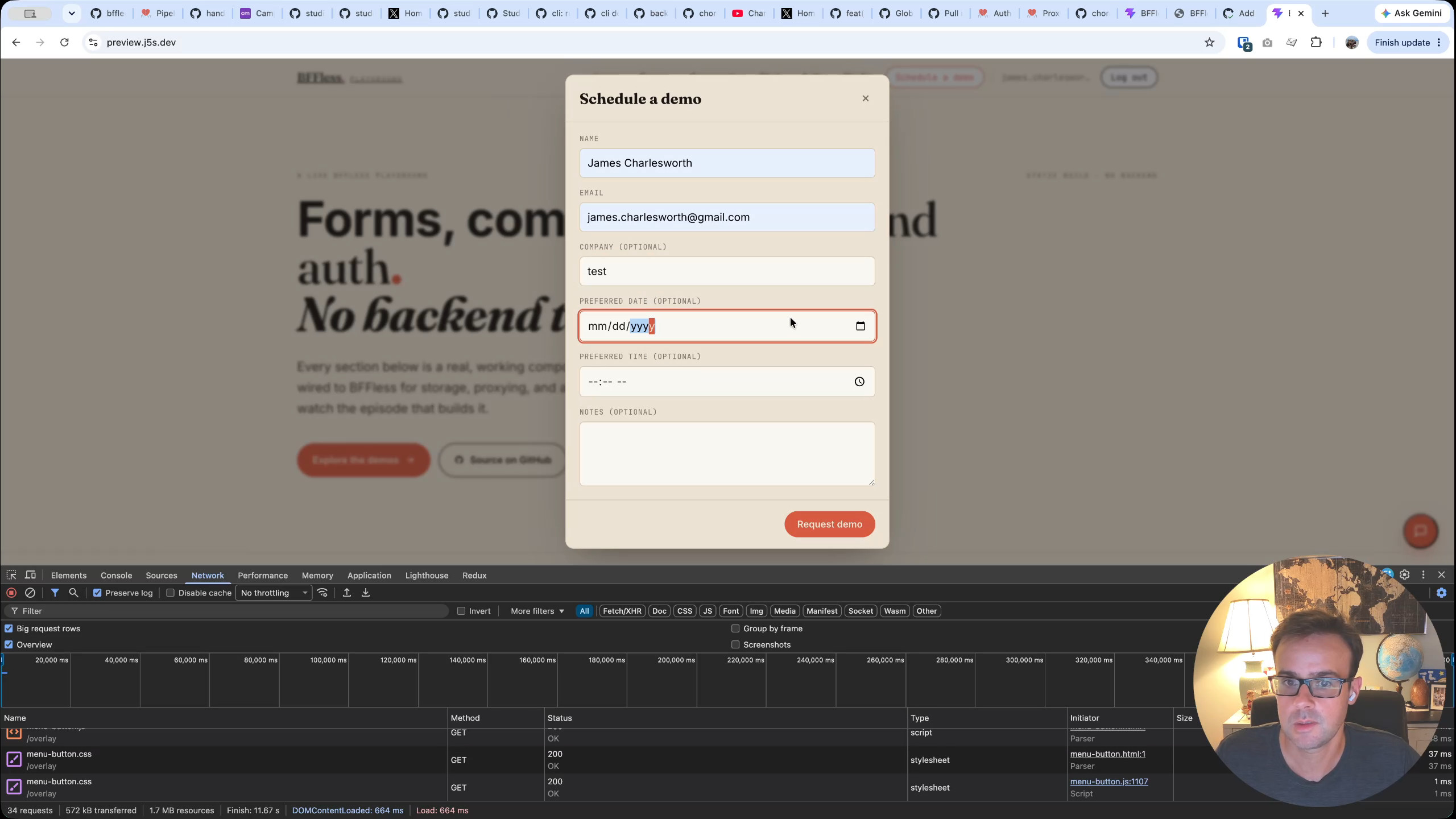Sort requests by the Status column header
This screenshot has height=819, width=1456.
pos(725,718)
